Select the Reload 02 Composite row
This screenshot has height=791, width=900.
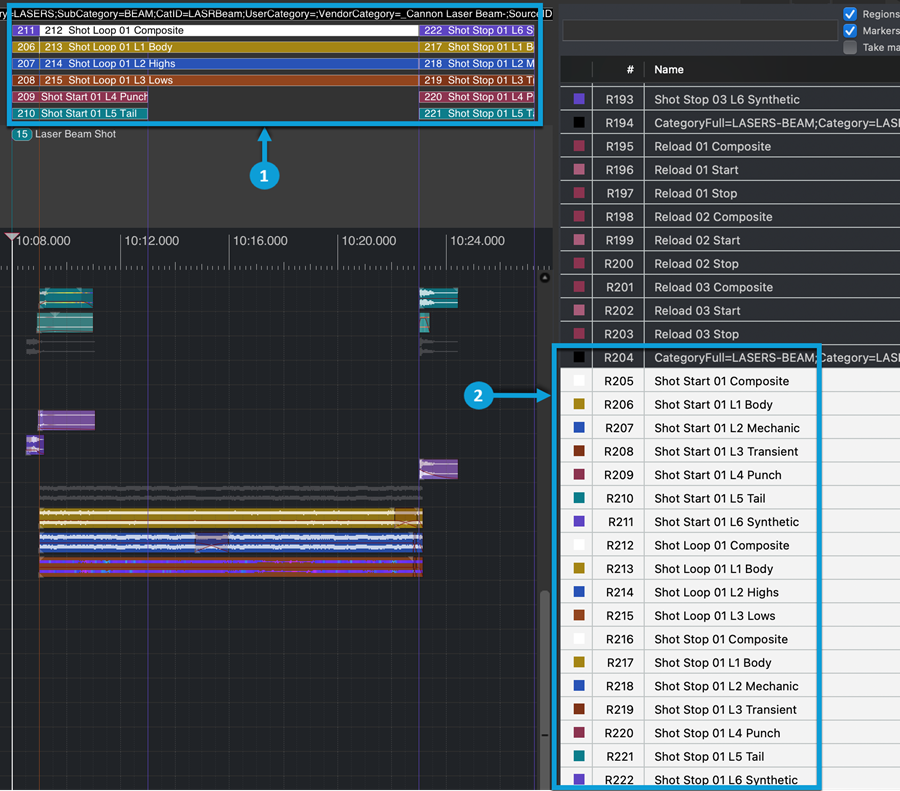pyautogui.click(x=713, y=216)
